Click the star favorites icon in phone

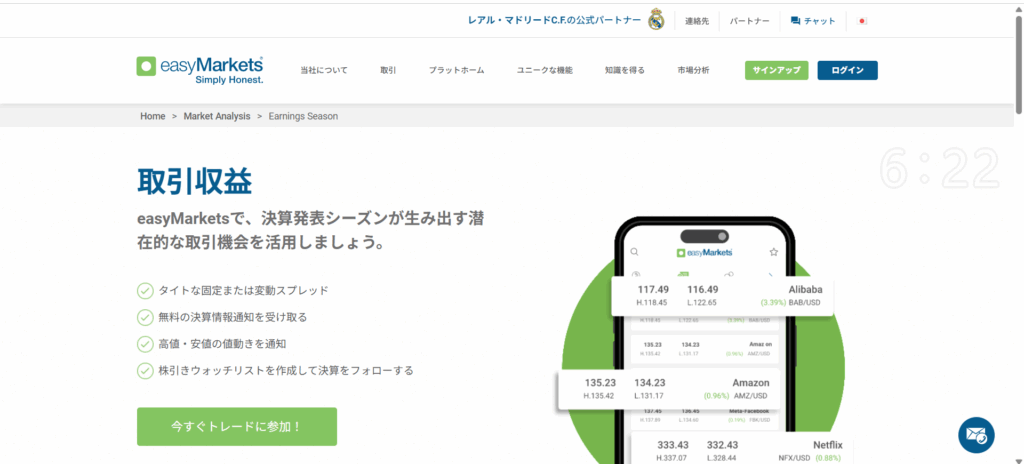click(773, 252)
